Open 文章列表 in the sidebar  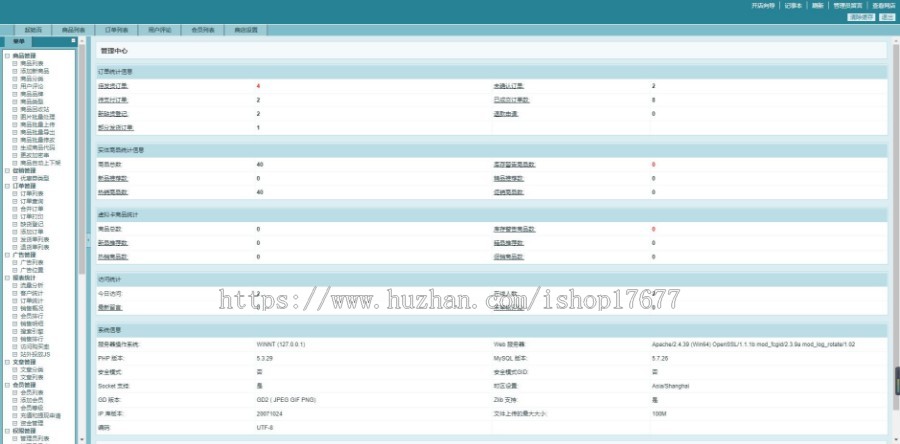[32, 377]
